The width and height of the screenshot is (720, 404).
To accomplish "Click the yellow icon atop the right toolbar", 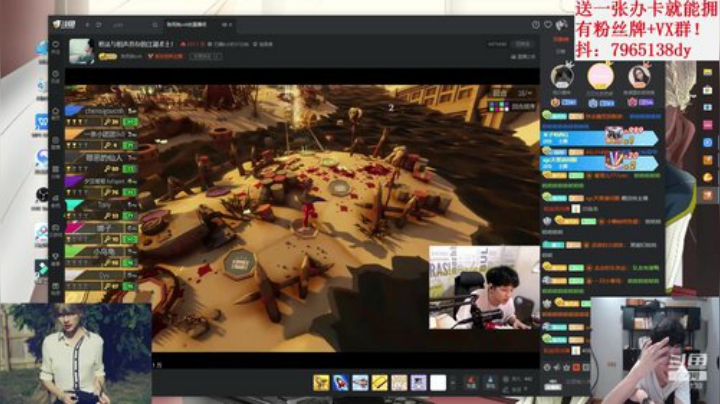I will point(708,72).
